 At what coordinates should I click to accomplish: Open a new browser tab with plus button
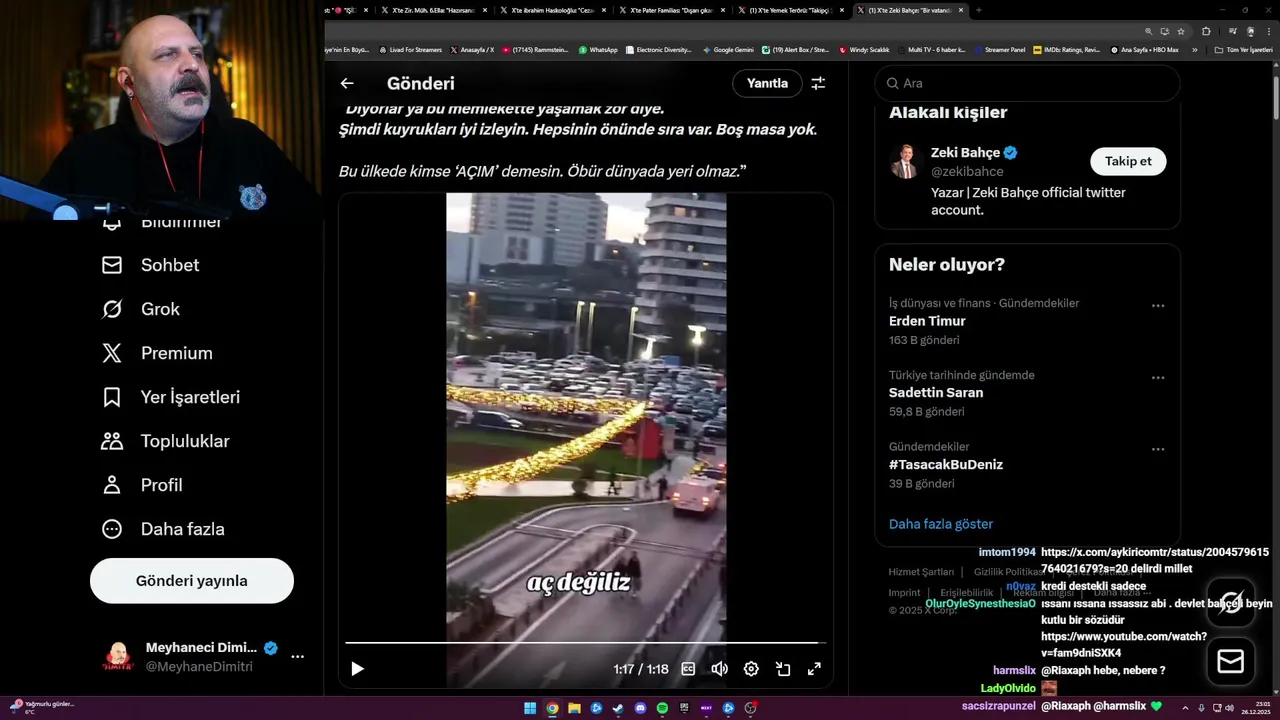pos(978,10)
